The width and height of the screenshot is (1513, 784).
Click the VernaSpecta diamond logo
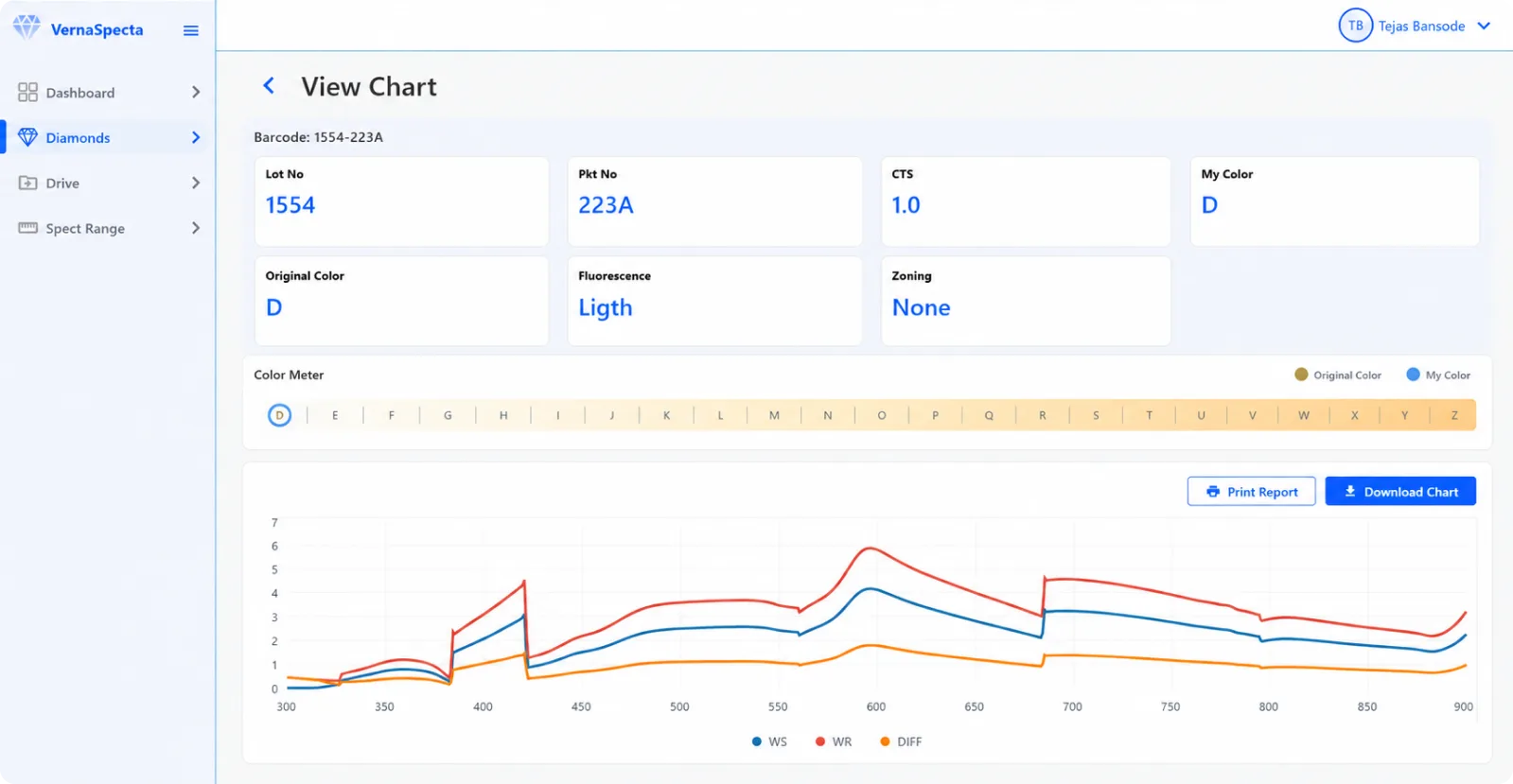[26, 27]
